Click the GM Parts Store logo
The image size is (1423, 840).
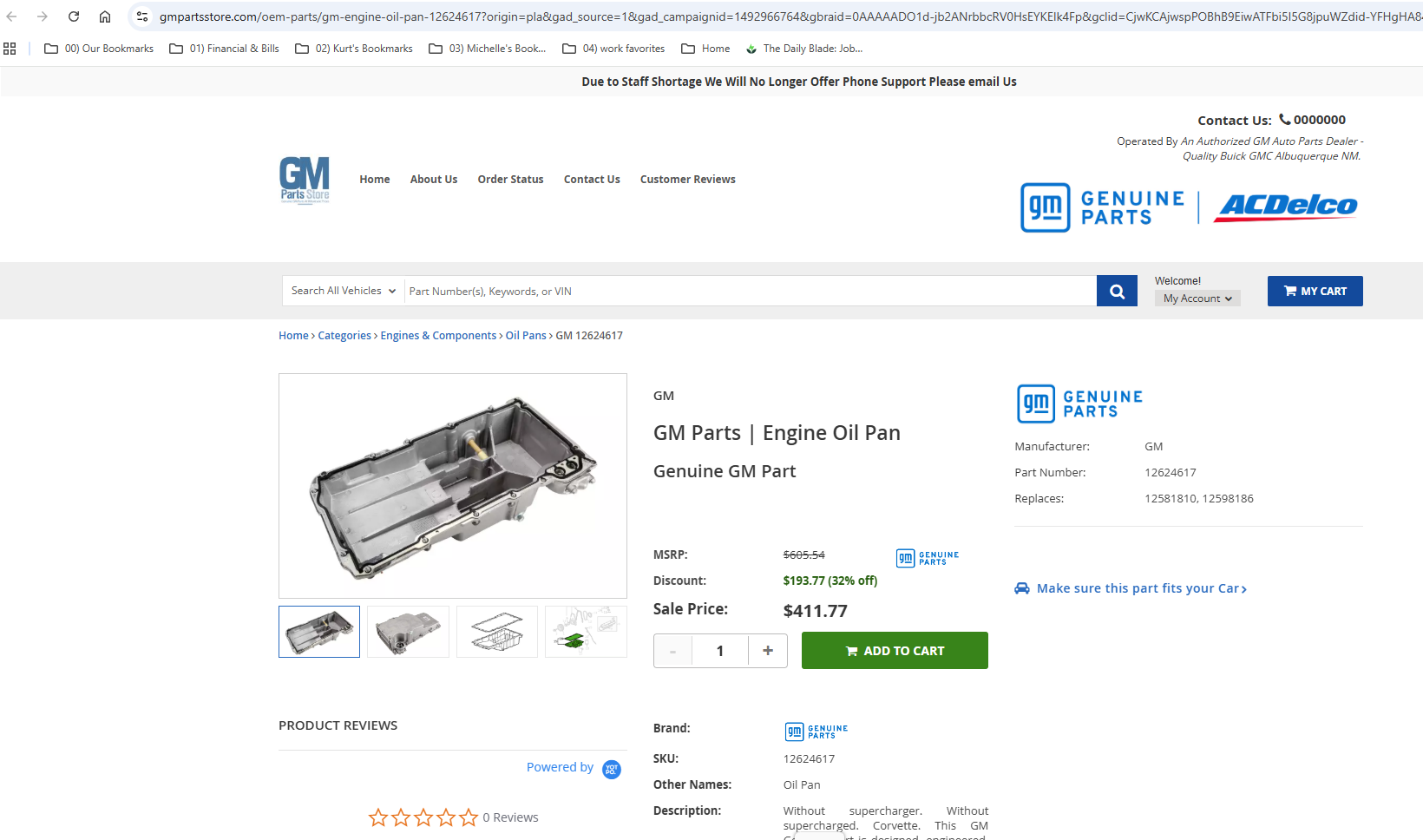click(x=305, y=180)
